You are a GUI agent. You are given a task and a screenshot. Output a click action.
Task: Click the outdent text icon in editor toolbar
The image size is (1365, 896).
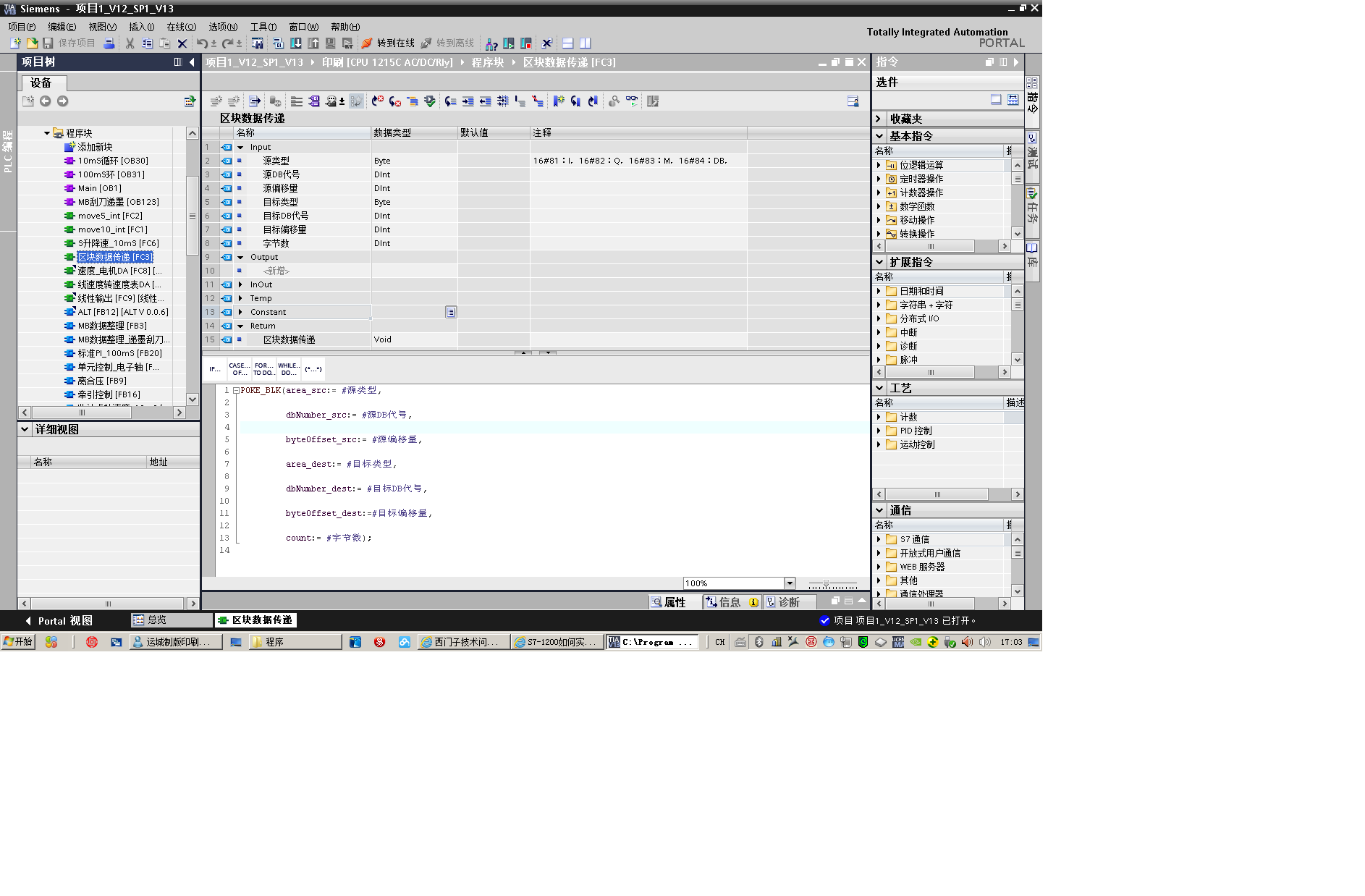tap(486, 101)
